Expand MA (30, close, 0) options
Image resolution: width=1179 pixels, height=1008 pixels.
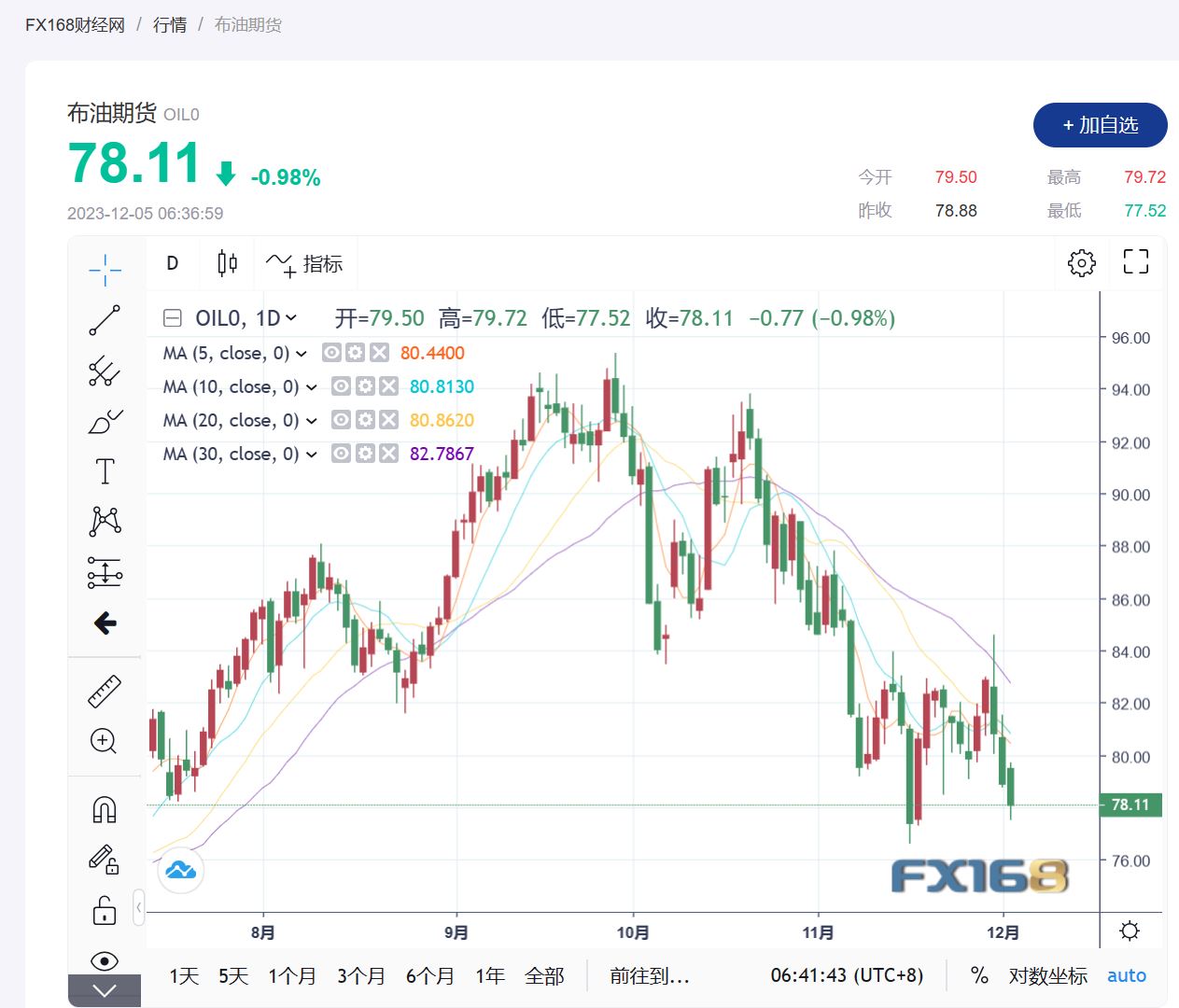point(312,455)
